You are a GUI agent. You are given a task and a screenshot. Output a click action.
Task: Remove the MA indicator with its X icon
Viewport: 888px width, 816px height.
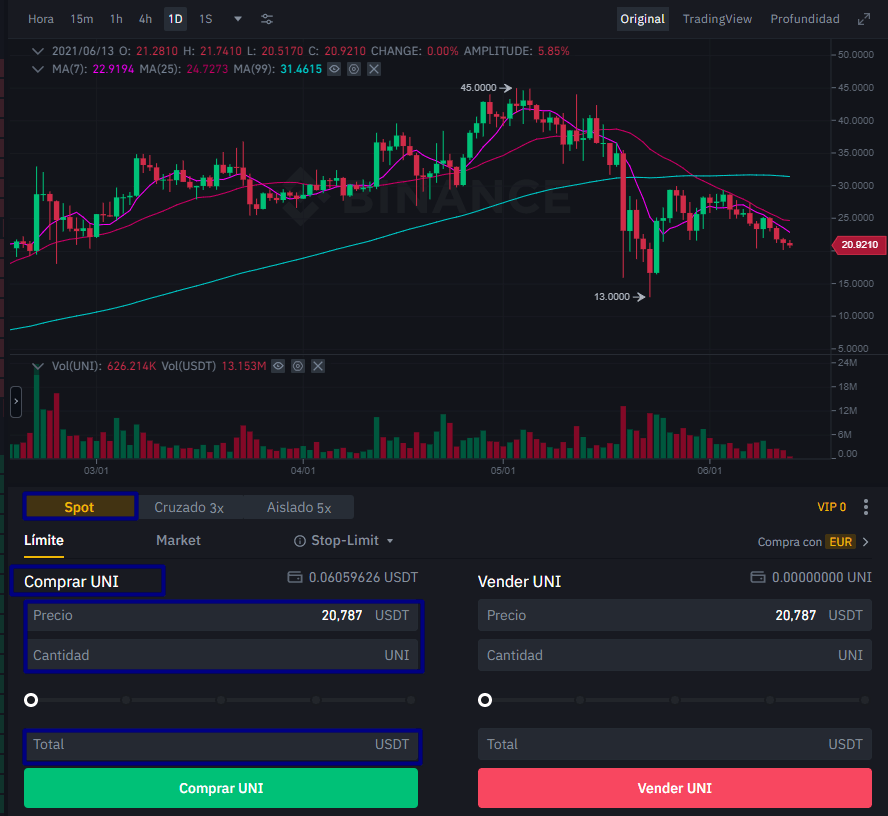[x=374, y=68]
